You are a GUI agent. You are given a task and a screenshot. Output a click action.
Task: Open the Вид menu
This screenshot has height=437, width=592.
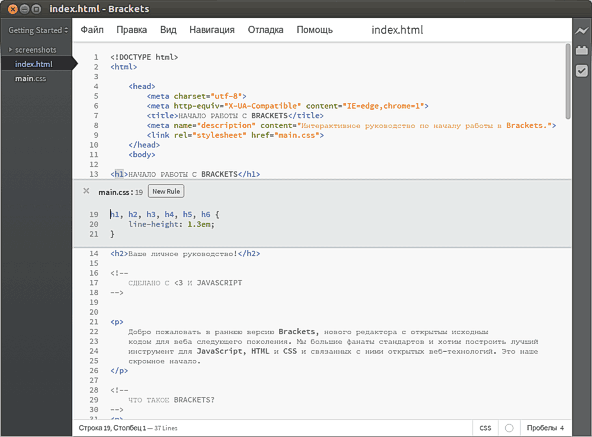click(168, 30)
